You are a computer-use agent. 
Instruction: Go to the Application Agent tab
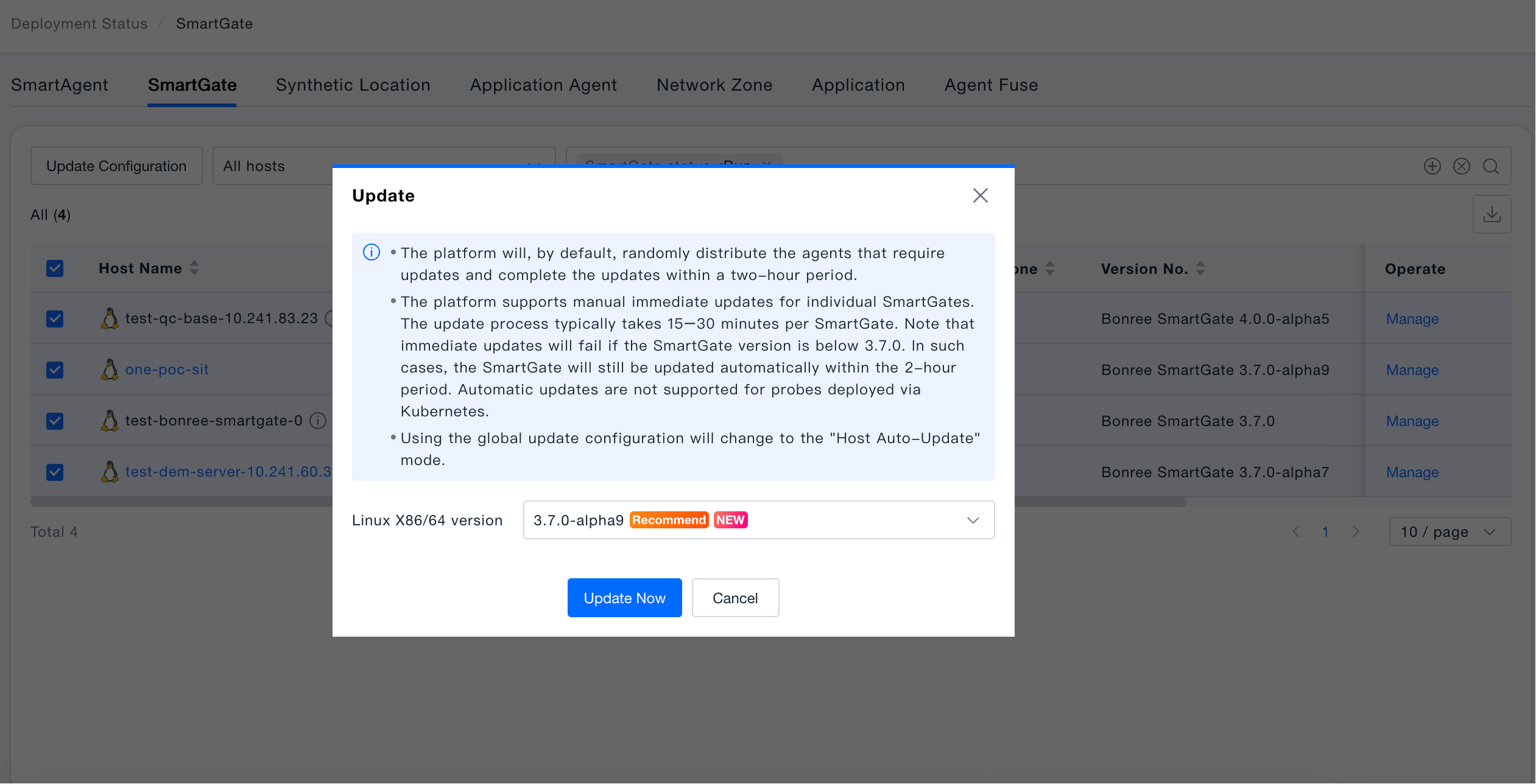(543, 85)
